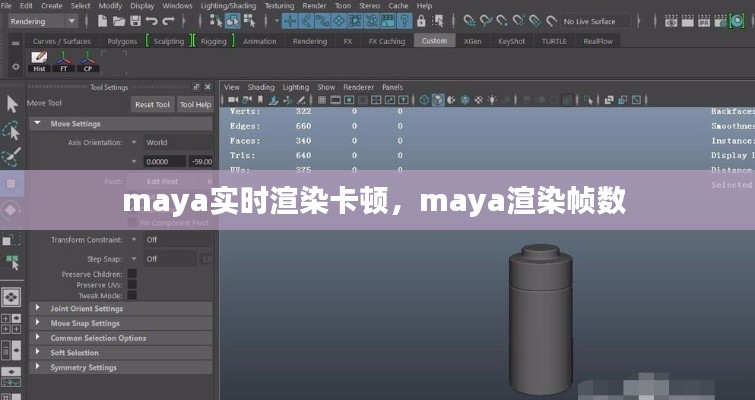The image size is (755, 400).
Task: Click the undo arrow in status line
Action: point(151,21)
